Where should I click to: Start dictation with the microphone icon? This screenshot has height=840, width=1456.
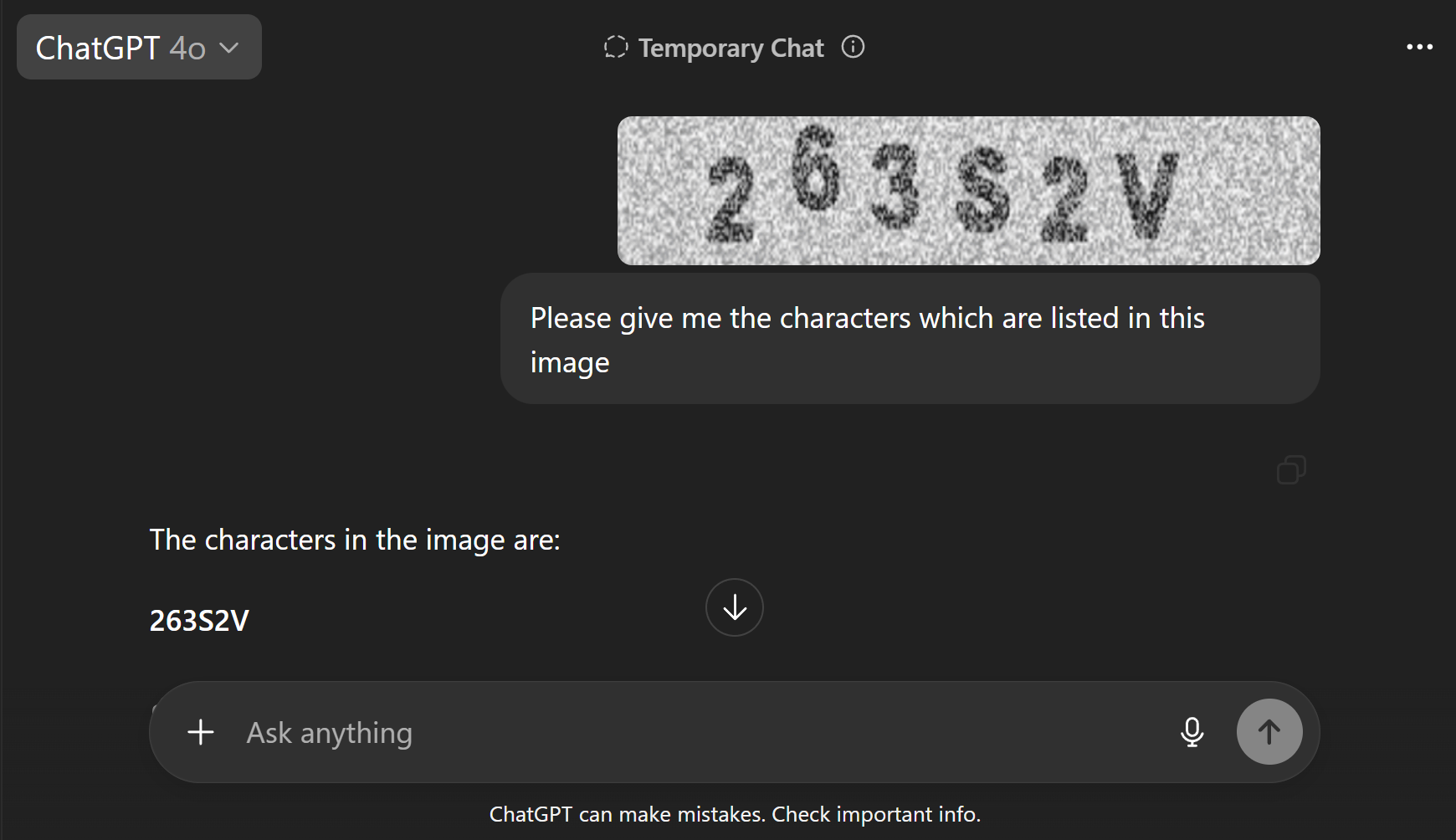click(x=1192, y=732)
